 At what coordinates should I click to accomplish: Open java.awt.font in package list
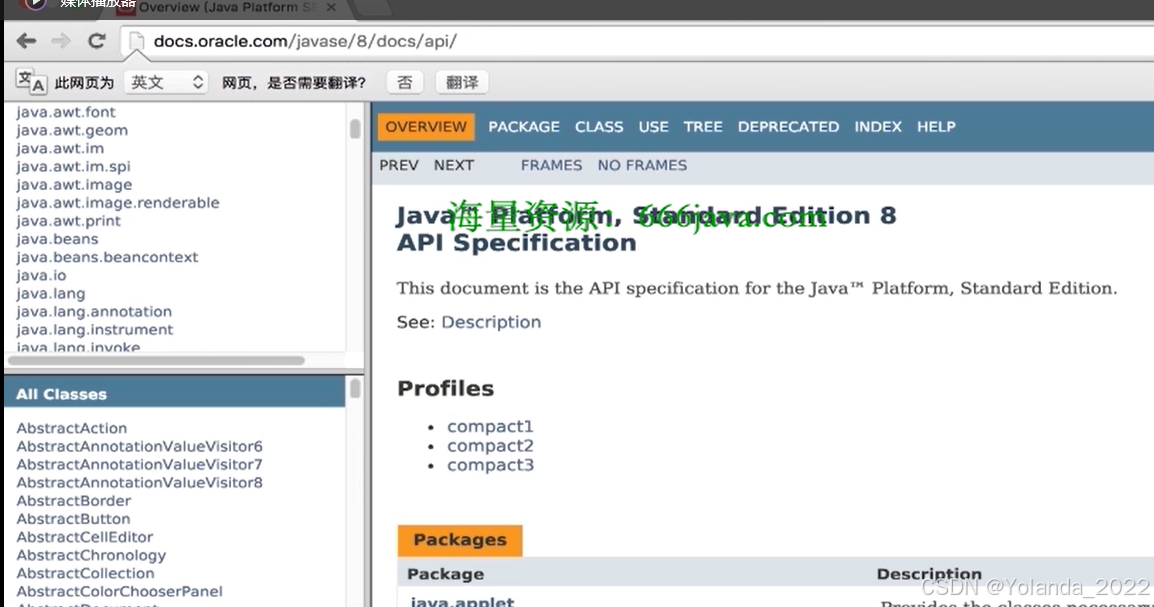click(66, 112)
